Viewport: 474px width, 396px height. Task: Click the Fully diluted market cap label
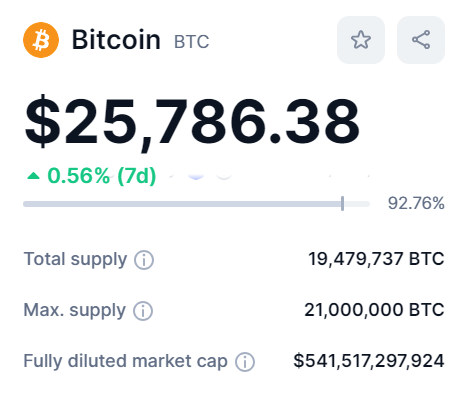126,361
